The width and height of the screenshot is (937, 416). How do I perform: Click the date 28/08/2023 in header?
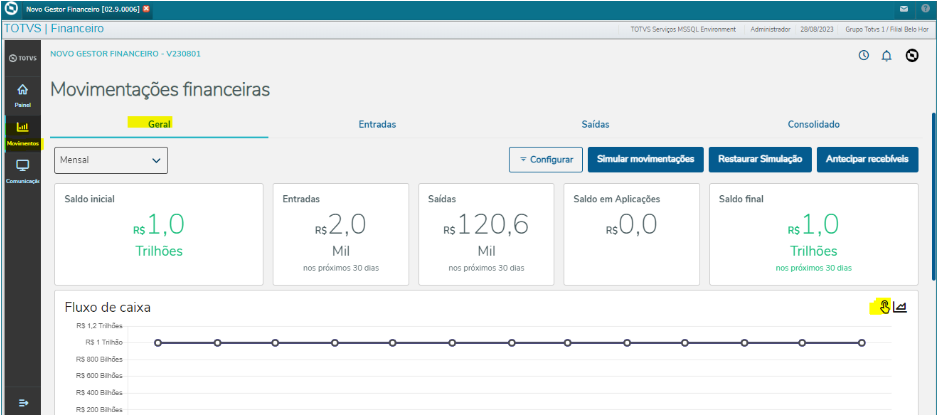coord(816,29)
